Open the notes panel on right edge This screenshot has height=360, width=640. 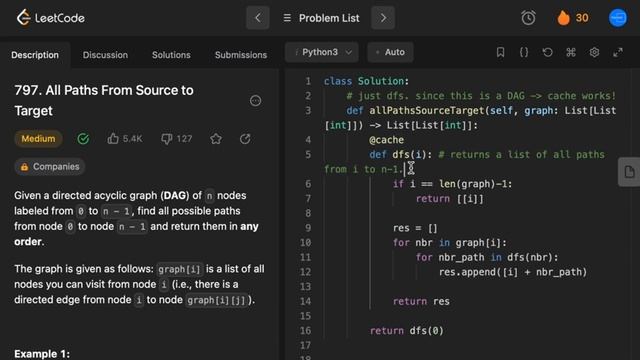[x=629, y=172]
